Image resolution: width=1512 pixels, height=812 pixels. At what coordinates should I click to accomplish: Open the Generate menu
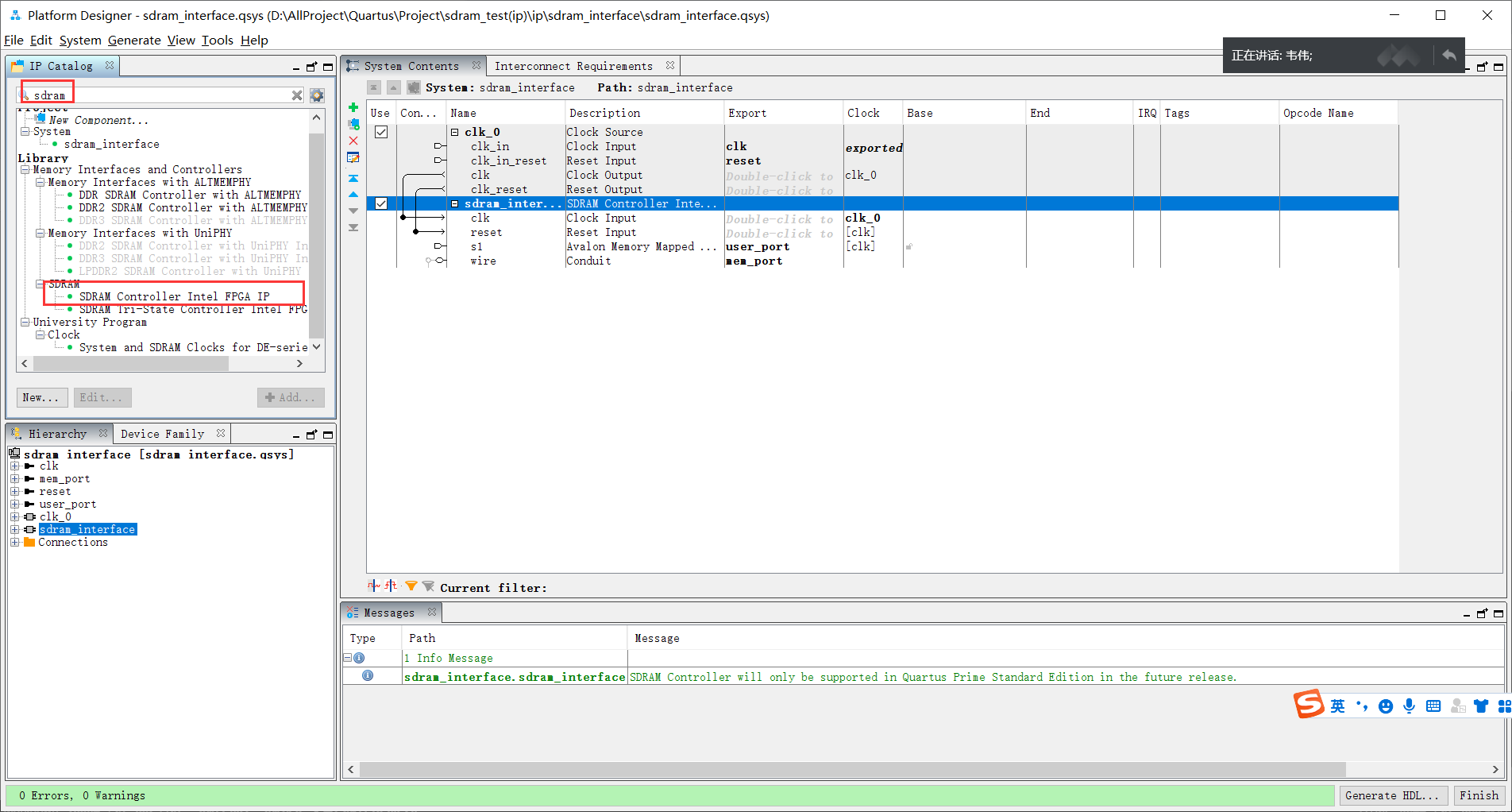(x=133, y=40)
